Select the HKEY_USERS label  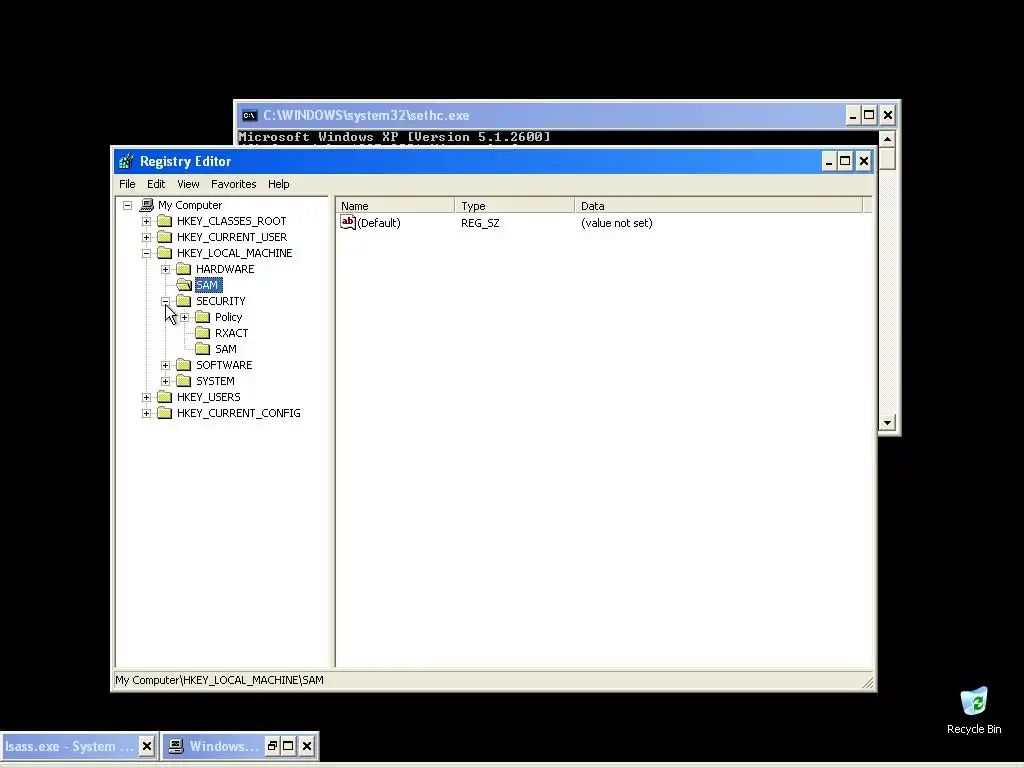coord(208,397)
